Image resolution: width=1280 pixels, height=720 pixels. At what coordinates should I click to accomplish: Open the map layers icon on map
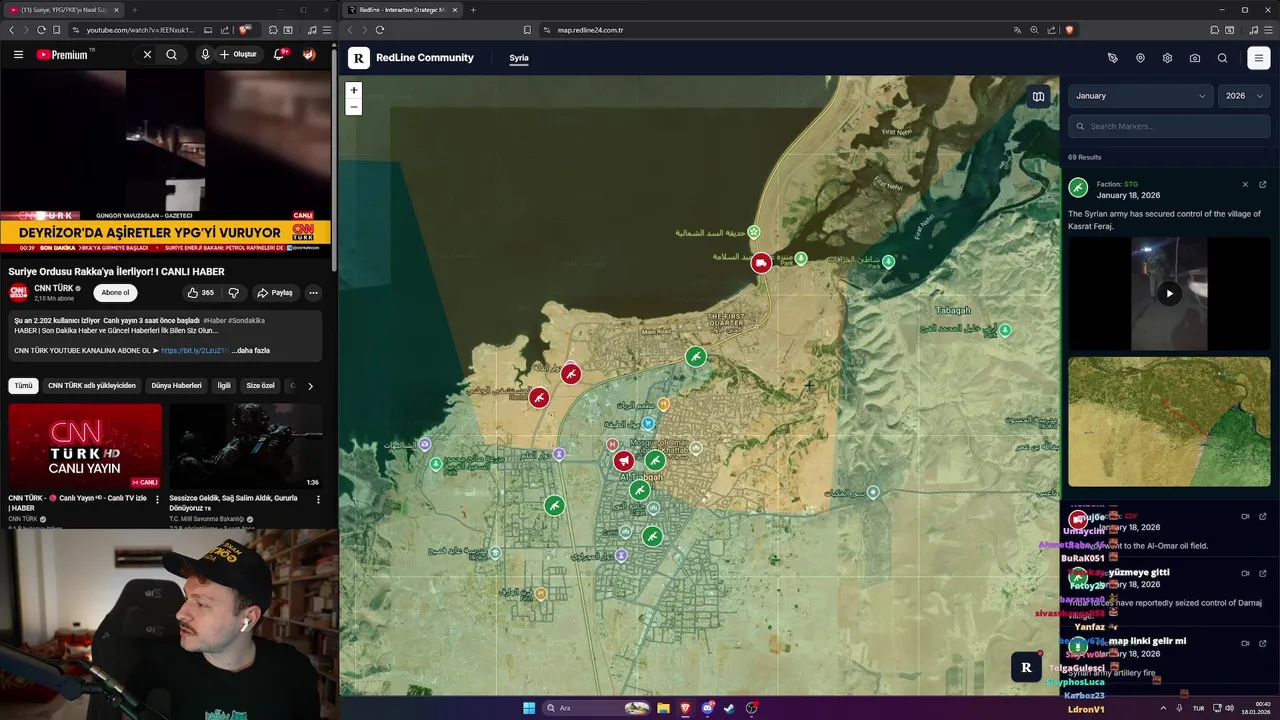pyautogui.click(x=1038, y=96)
